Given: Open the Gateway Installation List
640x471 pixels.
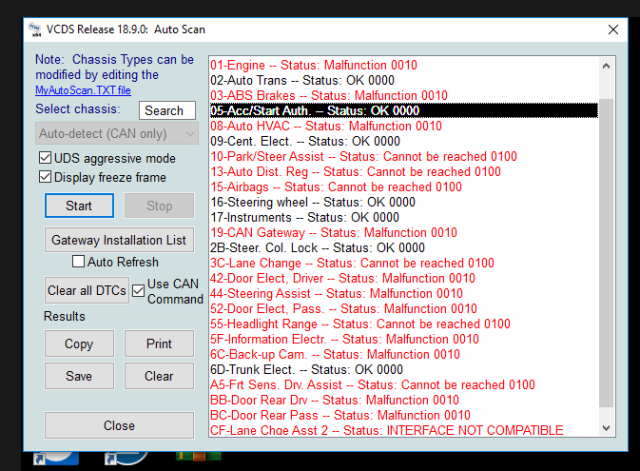Looking at the screenshot, I should 119,240.
